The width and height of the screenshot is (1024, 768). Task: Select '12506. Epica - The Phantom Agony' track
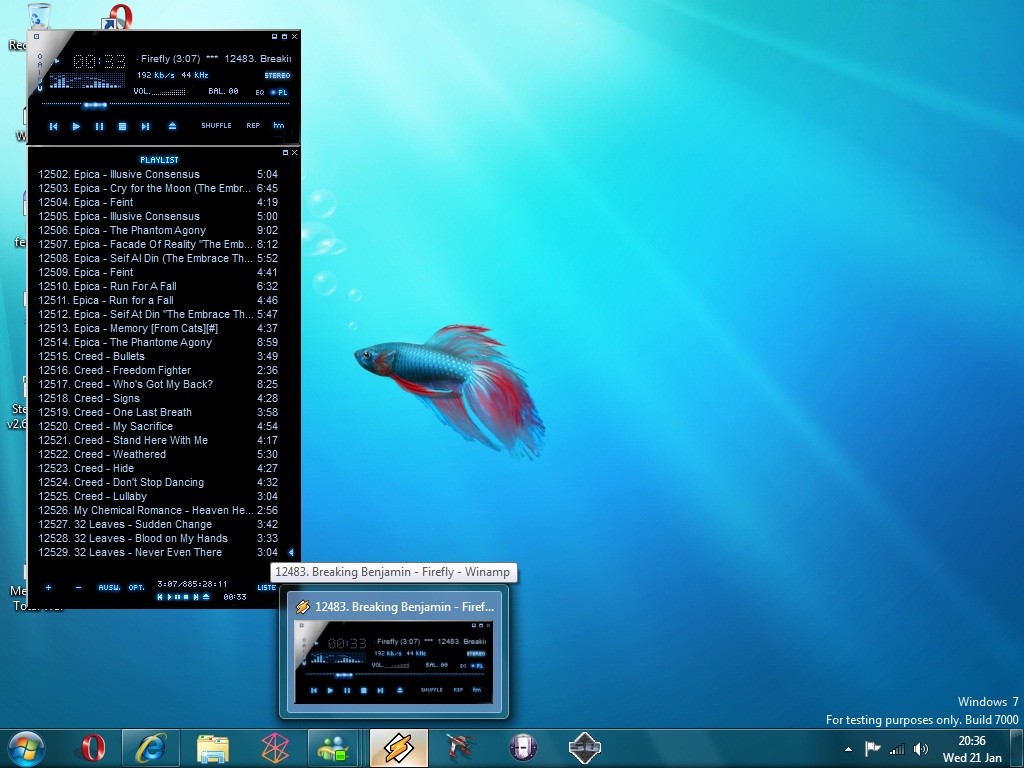[158, 231]
